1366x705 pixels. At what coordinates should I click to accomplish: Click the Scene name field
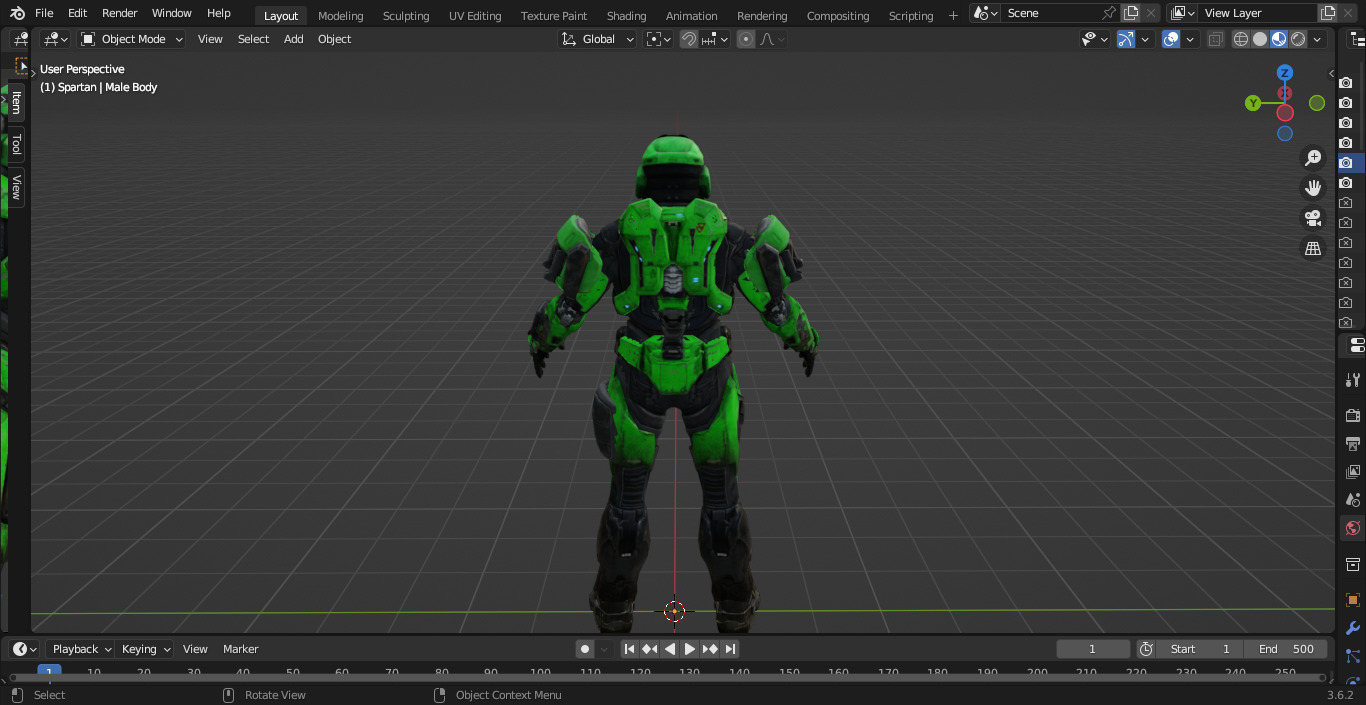tap(1050, 13)
